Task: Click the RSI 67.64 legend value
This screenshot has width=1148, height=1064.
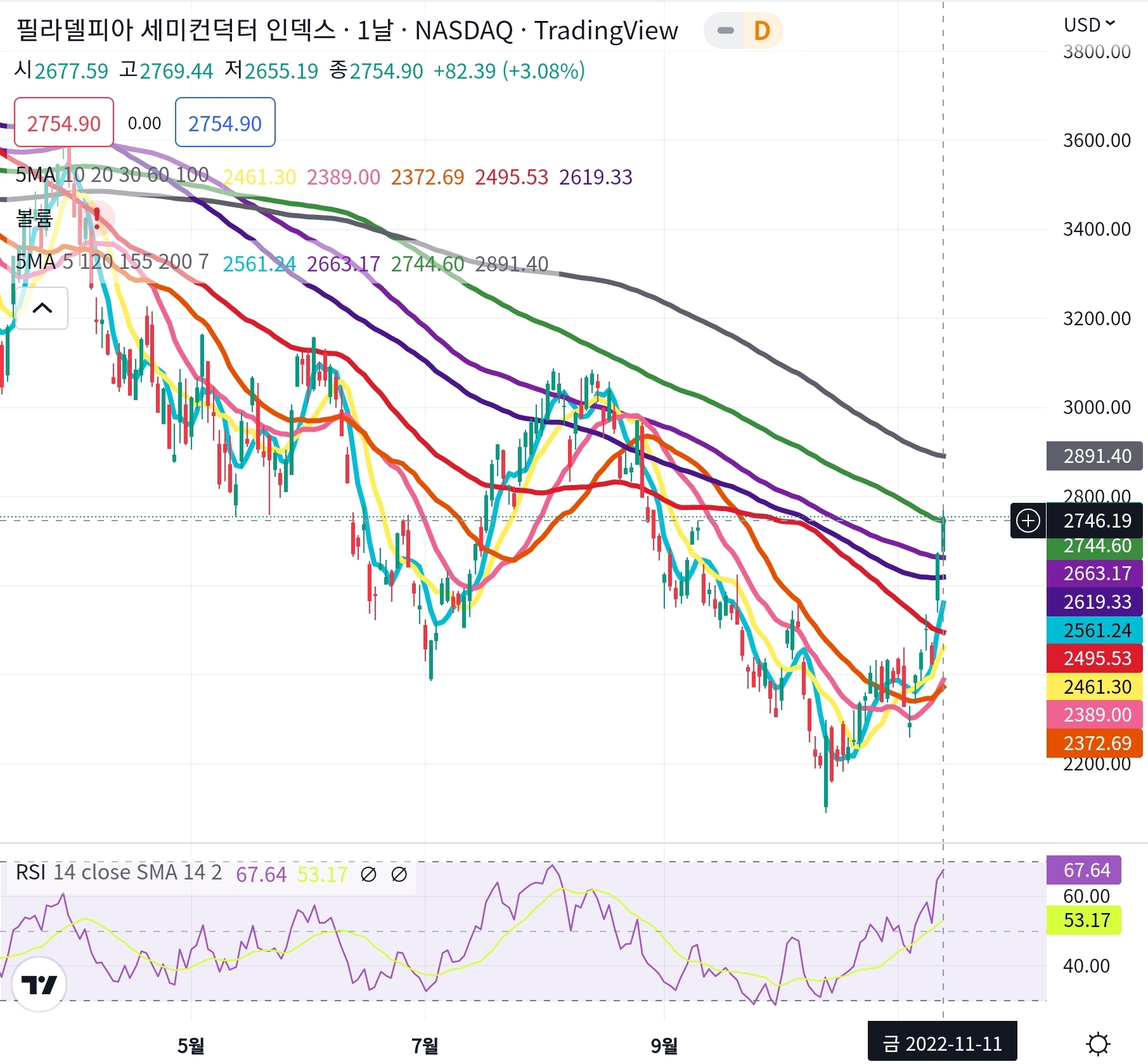Action: (x=261, y=875)
